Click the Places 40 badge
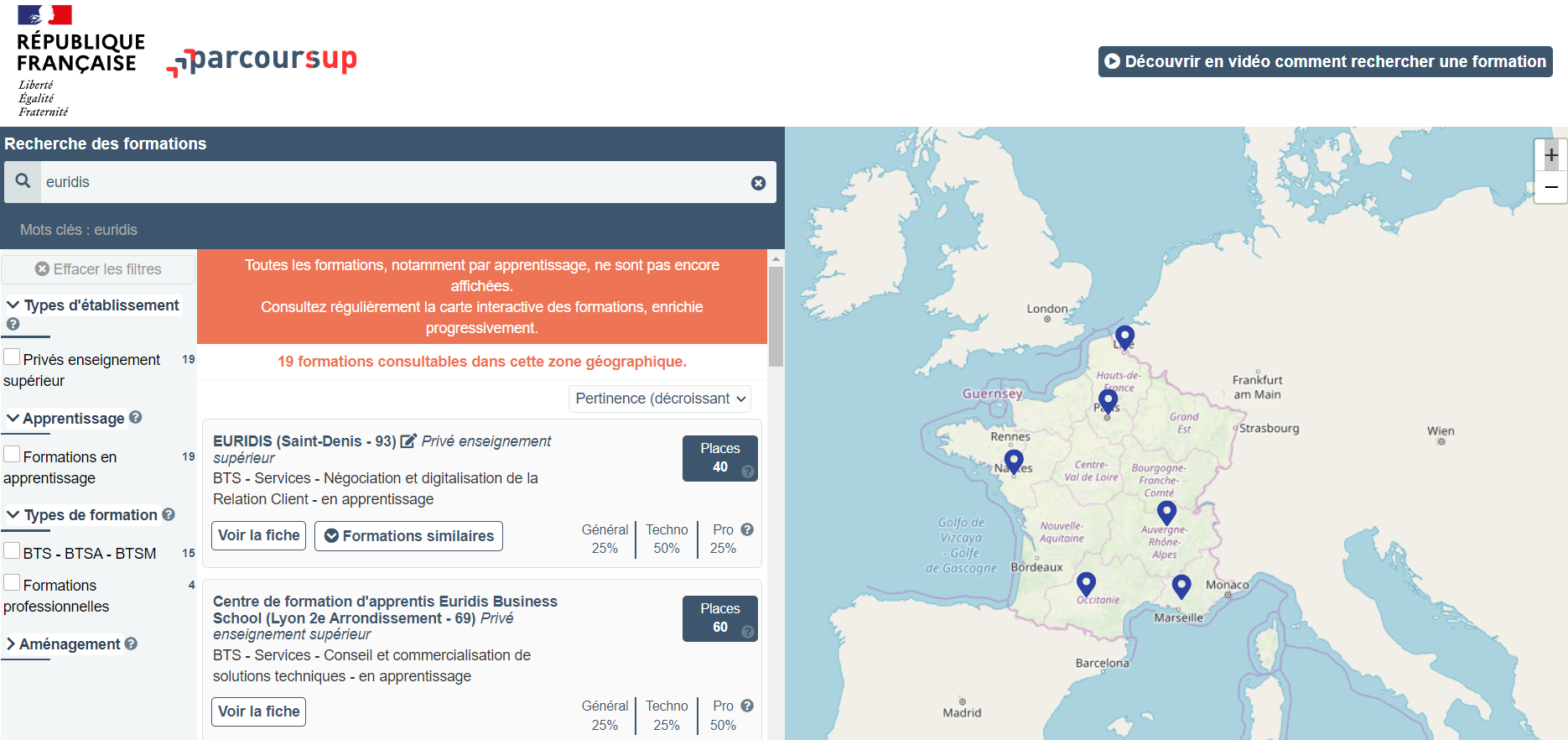1568x740 pixels. pyautogui.click(x=719, y=458)
